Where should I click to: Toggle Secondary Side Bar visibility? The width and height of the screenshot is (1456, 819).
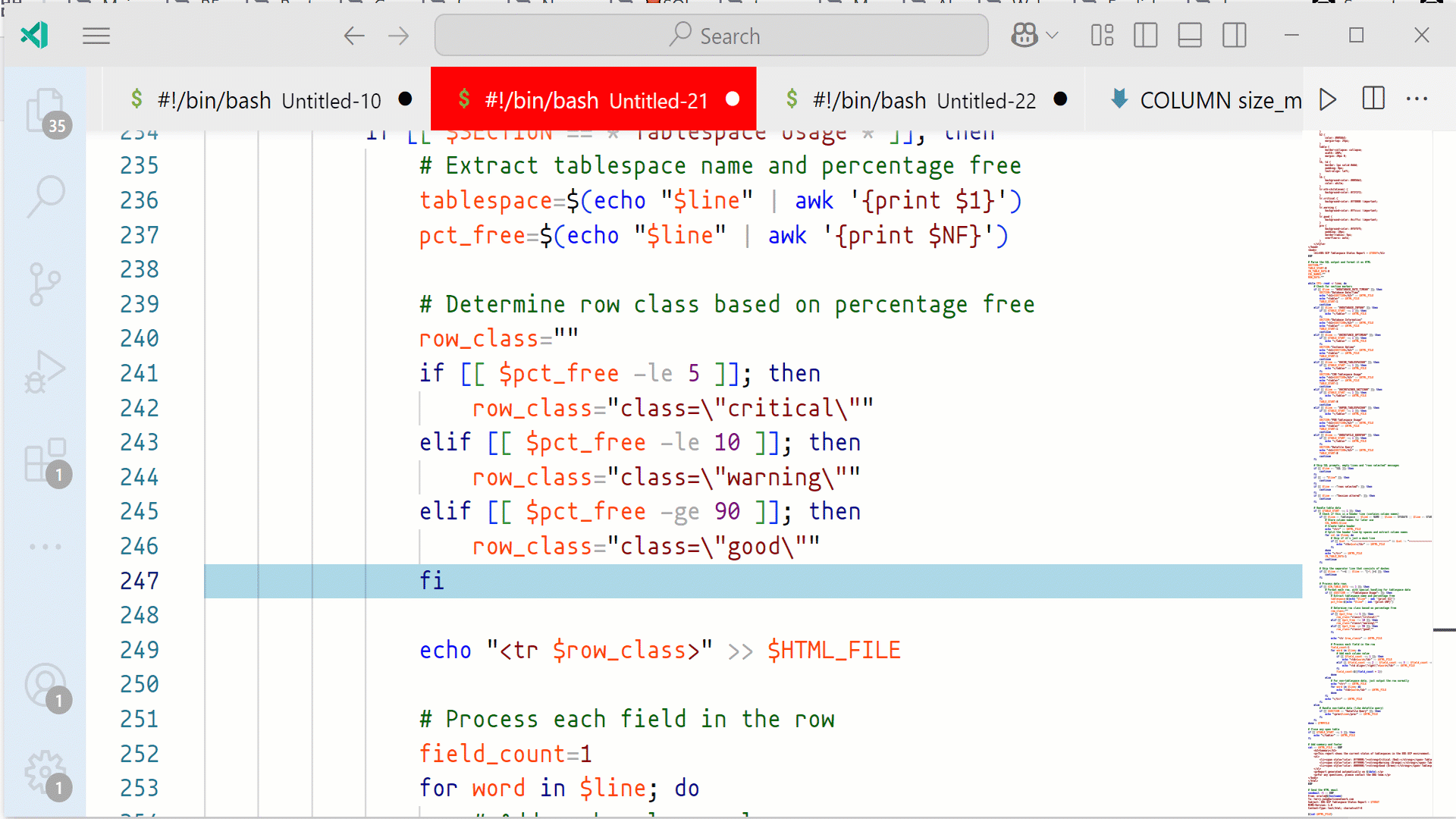click(1234, 36)
